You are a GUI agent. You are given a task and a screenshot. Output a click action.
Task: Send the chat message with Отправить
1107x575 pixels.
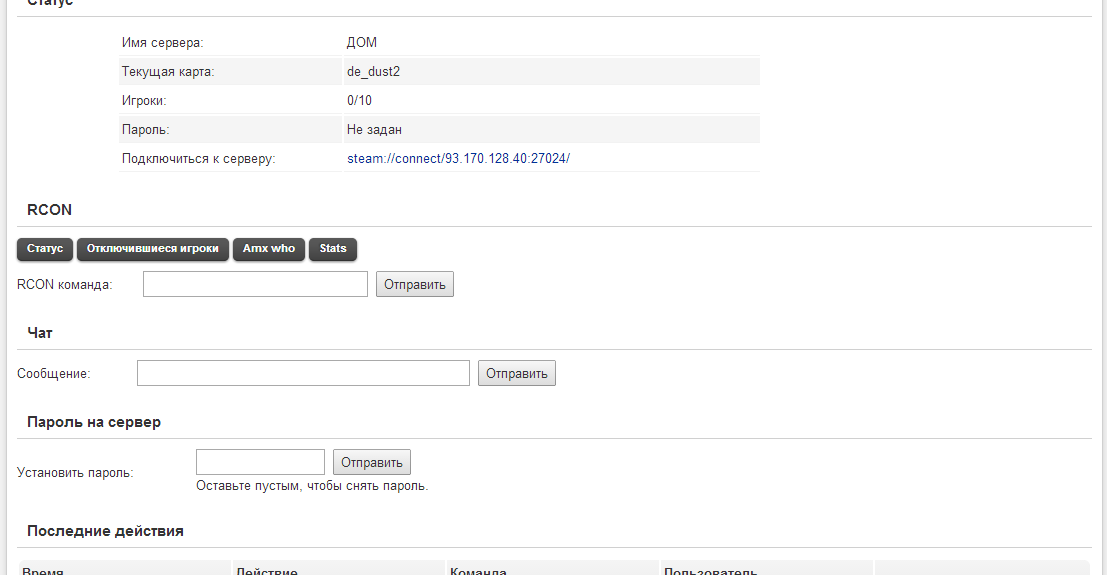516,373
